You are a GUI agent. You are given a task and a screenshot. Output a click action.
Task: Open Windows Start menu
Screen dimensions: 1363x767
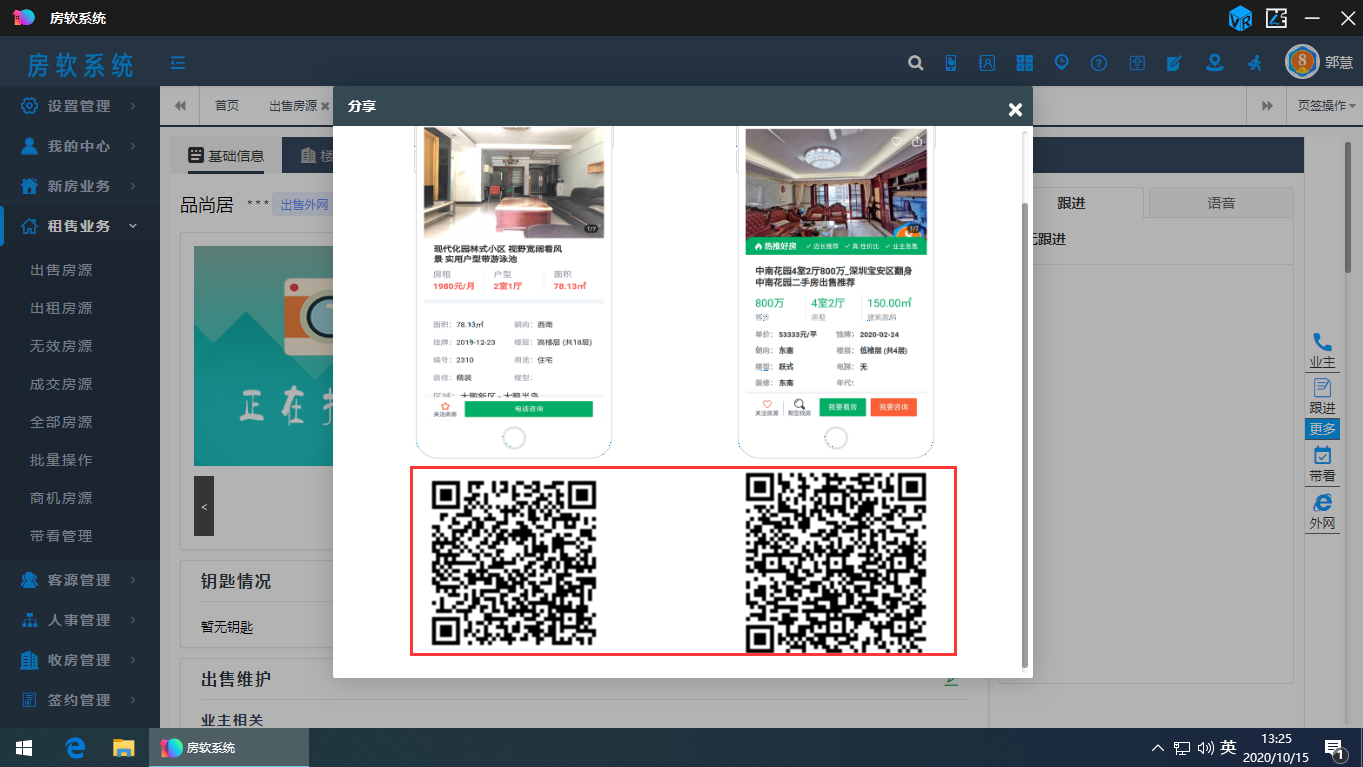24,747
